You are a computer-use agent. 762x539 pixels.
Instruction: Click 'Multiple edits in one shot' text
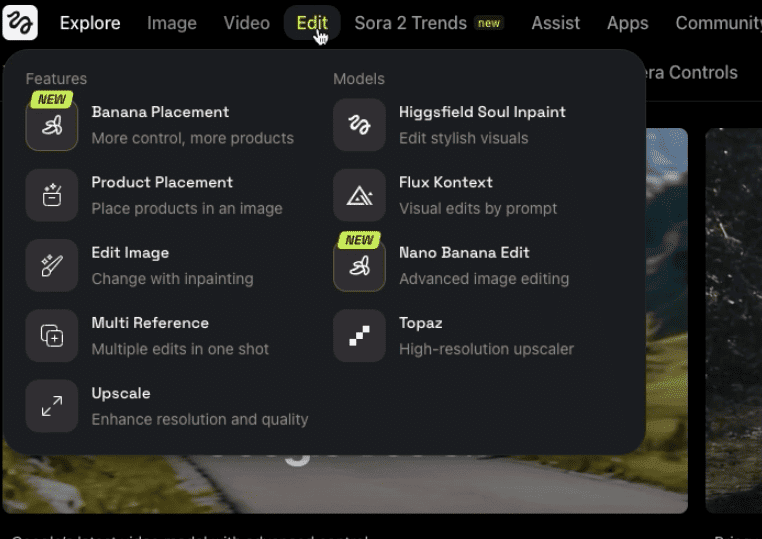coord(180,349)
